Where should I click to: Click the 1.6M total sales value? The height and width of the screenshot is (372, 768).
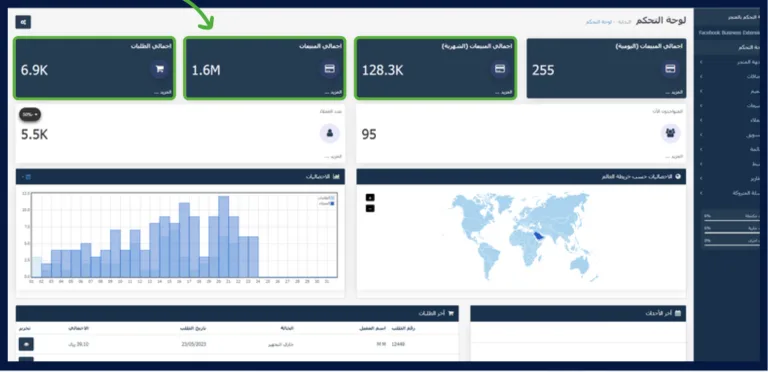206,70
